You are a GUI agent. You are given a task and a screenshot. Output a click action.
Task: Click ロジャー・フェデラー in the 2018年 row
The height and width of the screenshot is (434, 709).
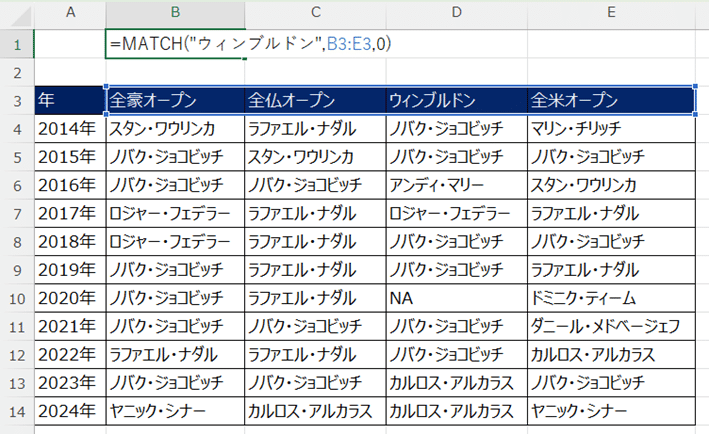[175, 241]
